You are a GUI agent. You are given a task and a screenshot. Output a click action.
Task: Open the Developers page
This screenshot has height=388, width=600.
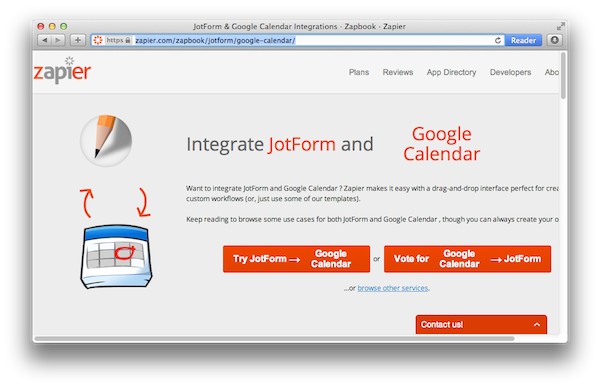click(510, 72)
